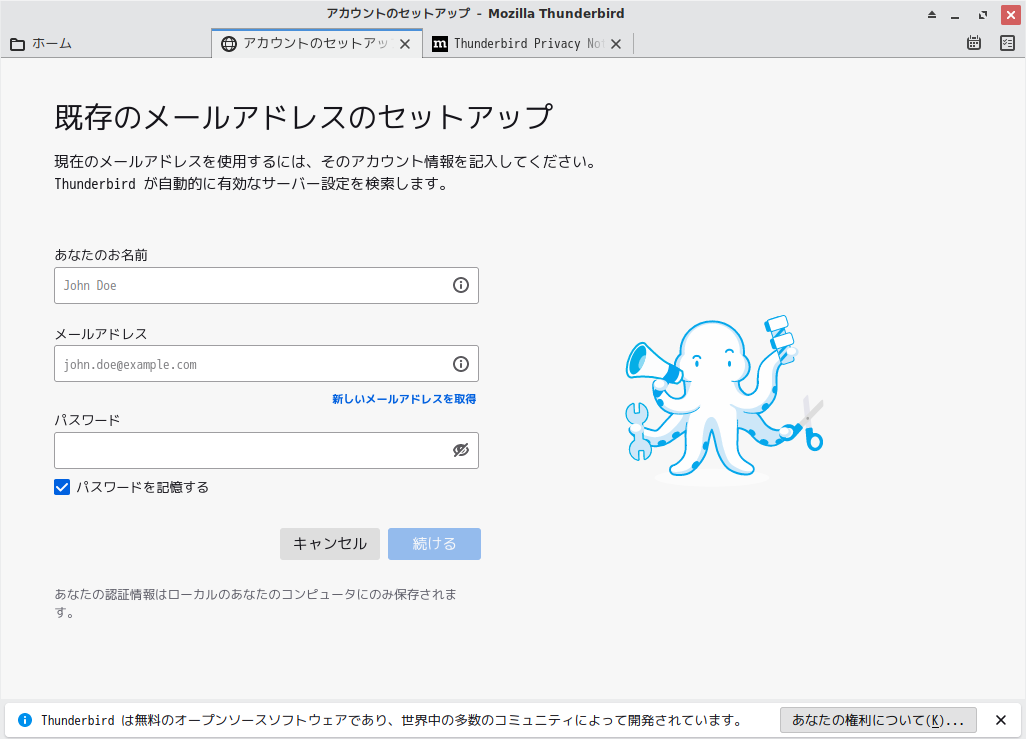The image size is (1026, 739).
Task: Click the blue info icon in notification bar
Action: [x=25, y=720]
